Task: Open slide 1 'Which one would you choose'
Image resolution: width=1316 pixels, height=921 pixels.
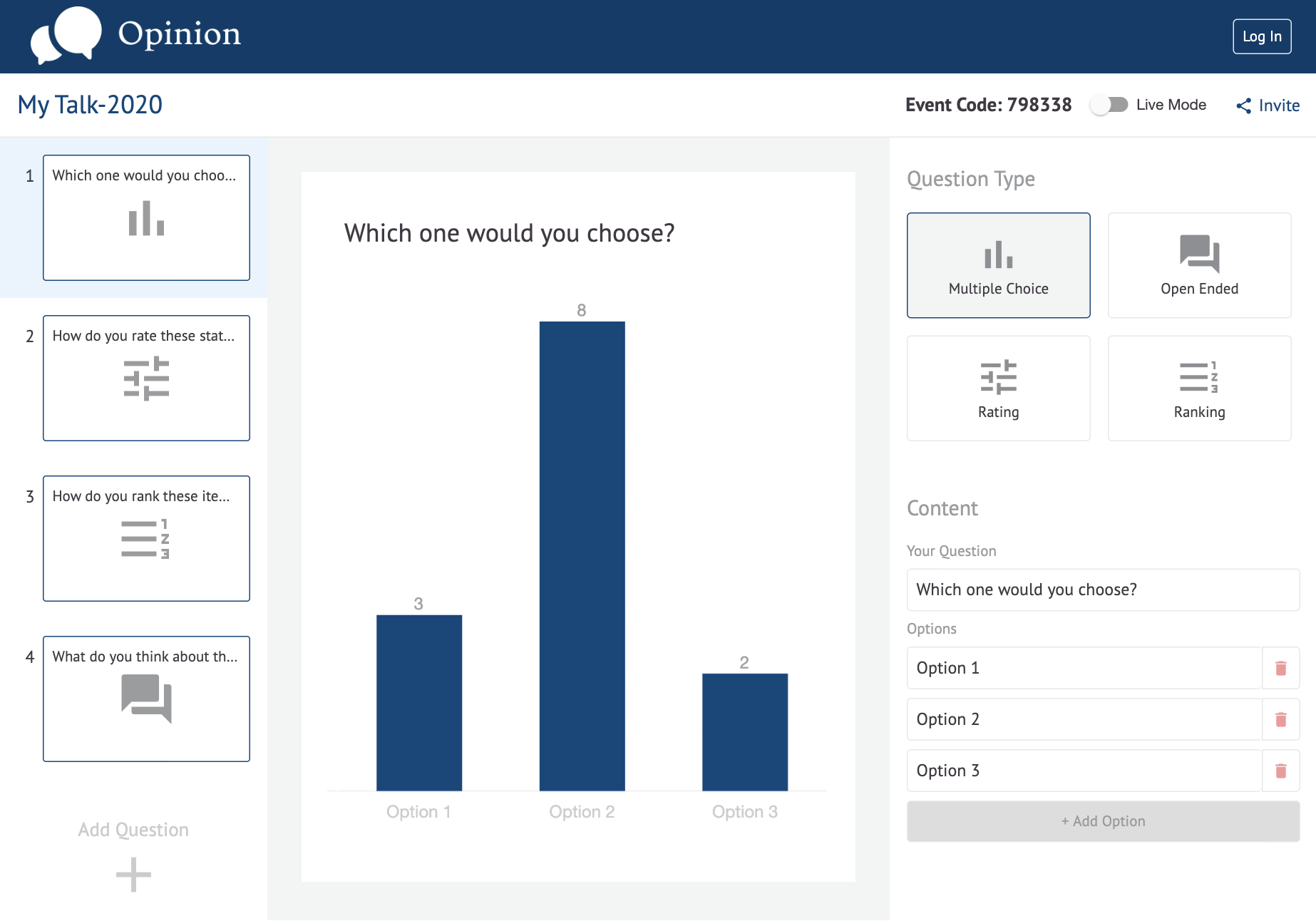Action: (146, 217)
